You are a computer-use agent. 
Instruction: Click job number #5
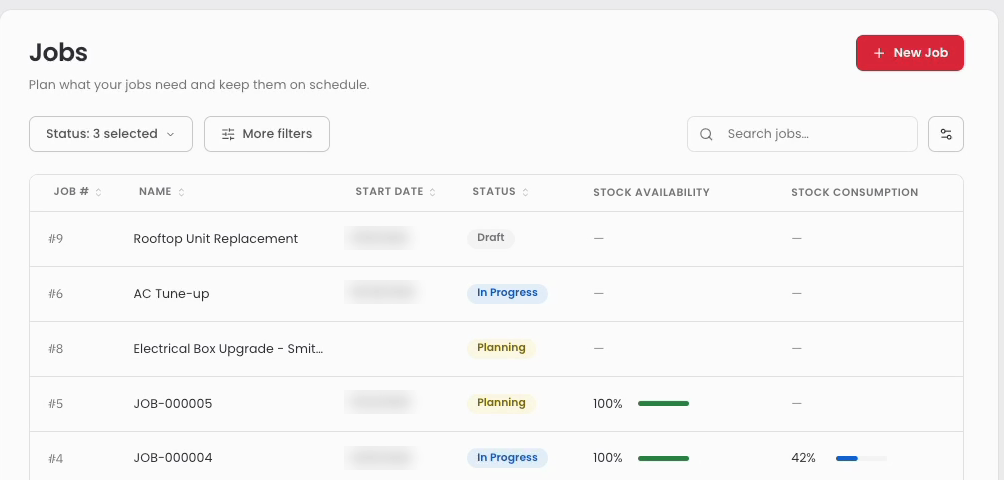[x=56, y=404]
